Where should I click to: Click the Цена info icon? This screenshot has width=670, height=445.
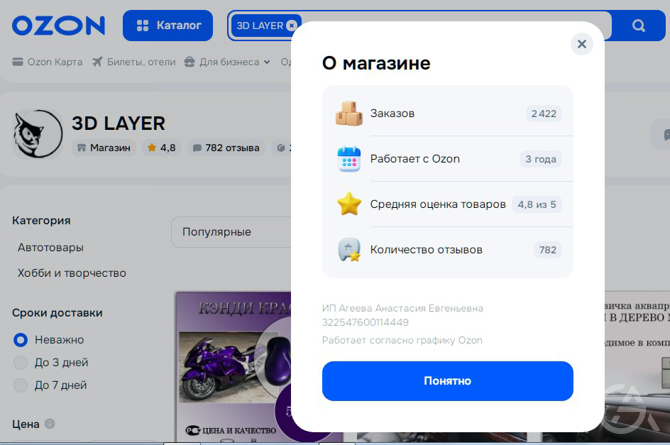point(50,424)
